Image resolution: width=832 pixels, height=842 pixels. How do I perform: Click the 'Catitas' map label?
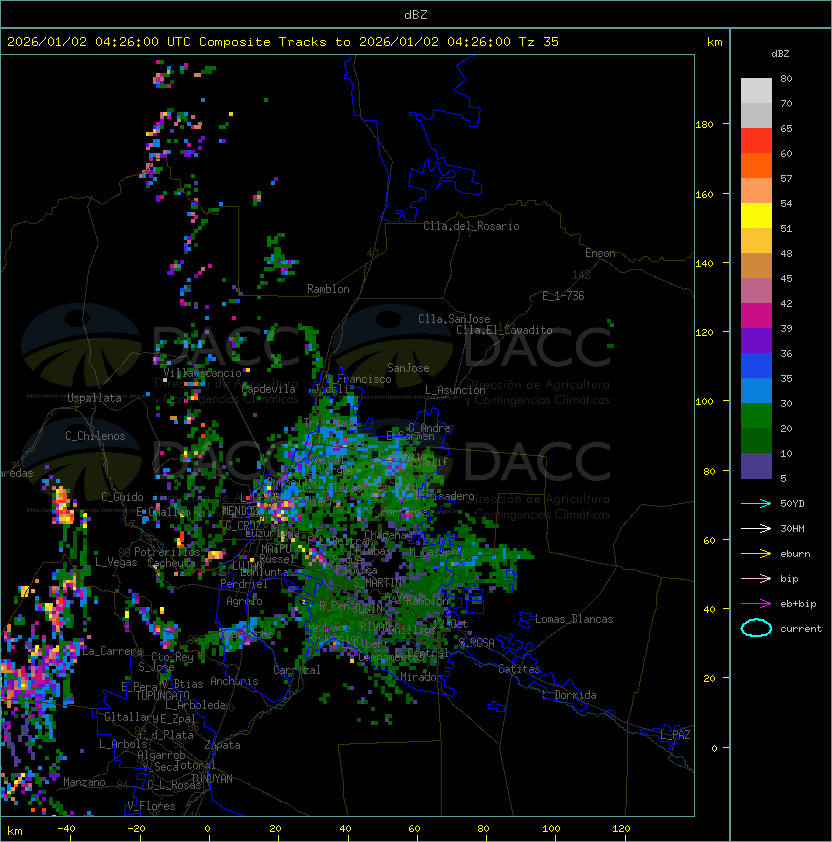click(x=519, y=669)
